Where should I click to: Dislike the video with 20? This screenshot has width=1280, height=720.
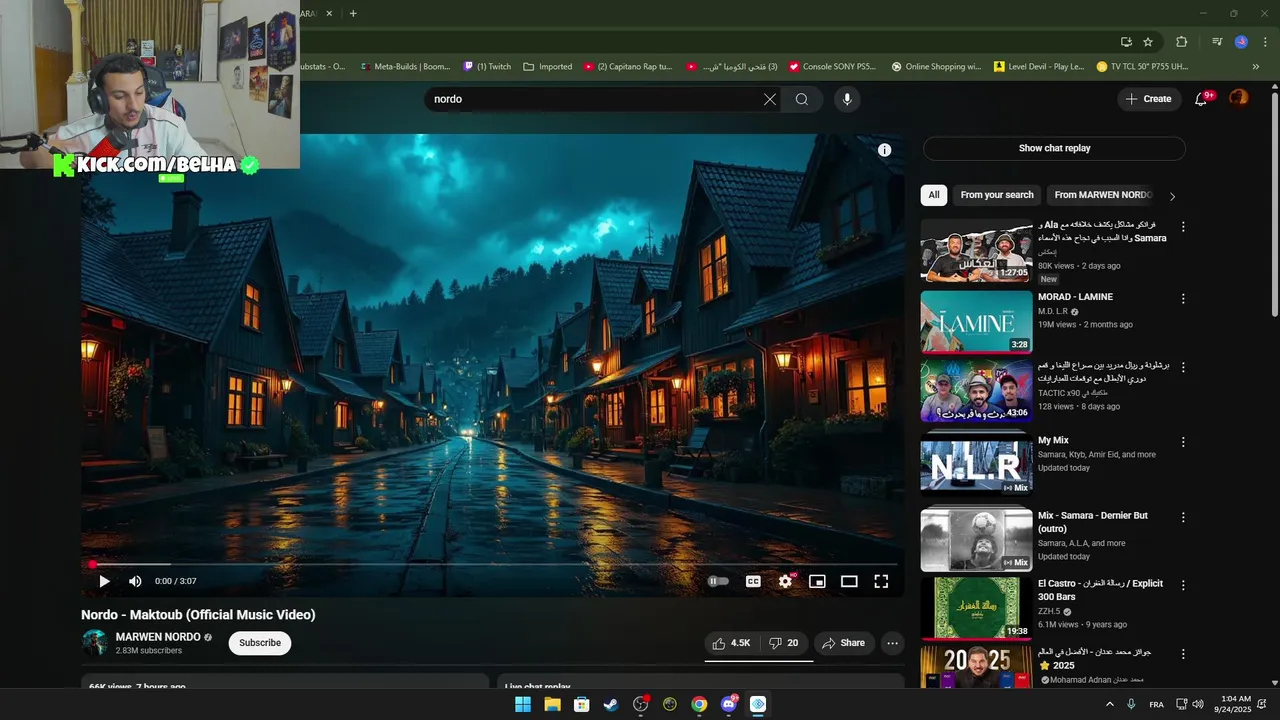point(783,643)
